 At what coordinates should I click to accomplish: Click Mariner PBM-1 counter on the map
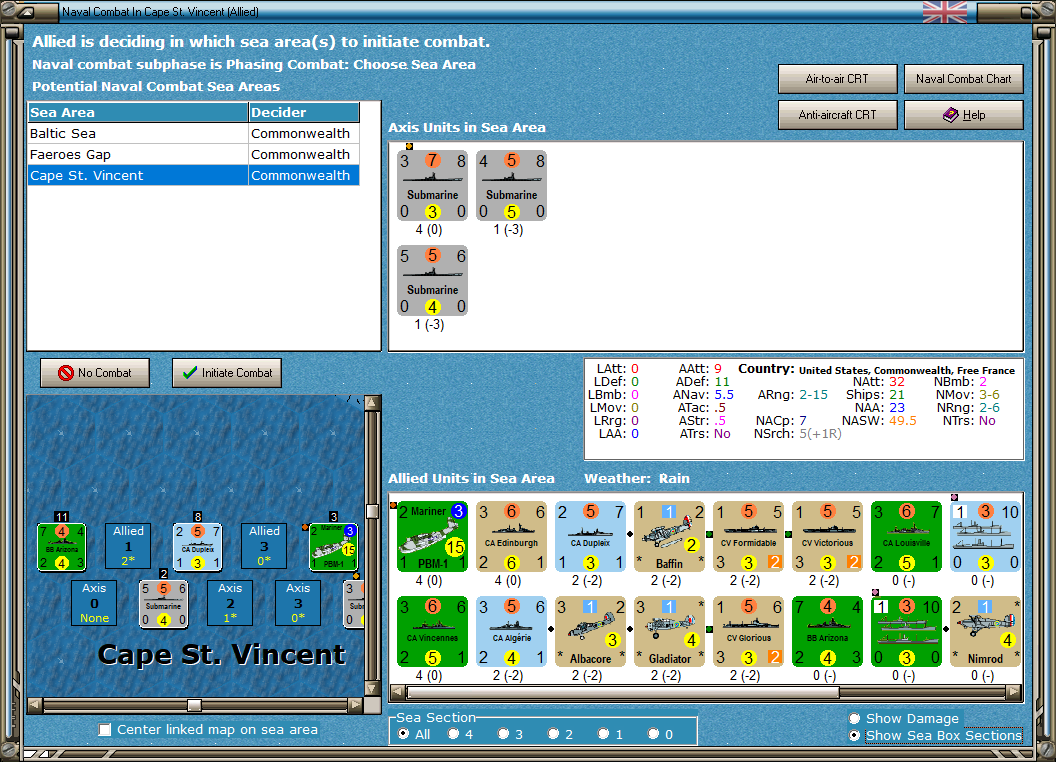[x=333, y=547]
